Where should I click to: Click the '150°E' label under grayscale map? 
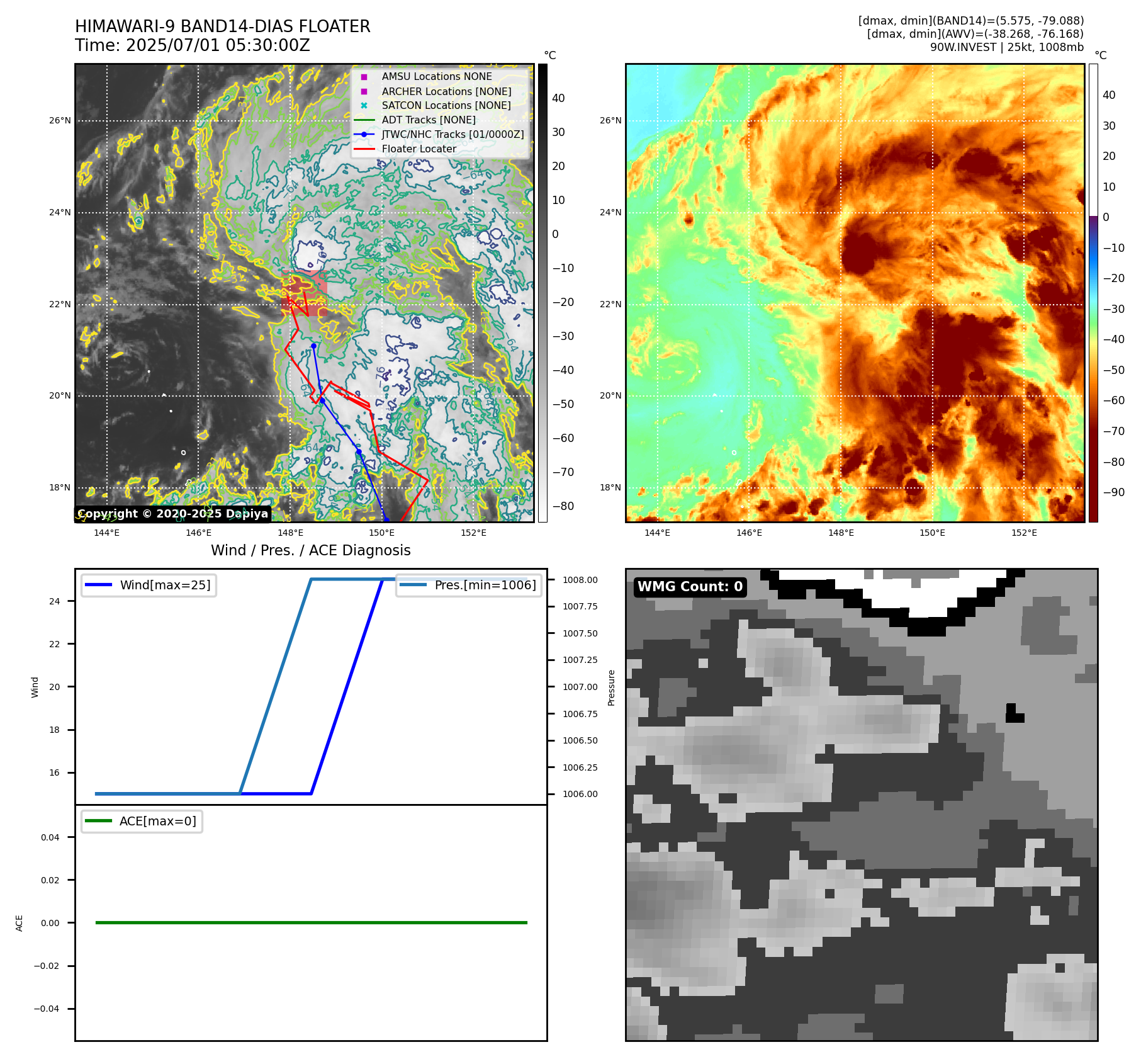click(382, 533)
